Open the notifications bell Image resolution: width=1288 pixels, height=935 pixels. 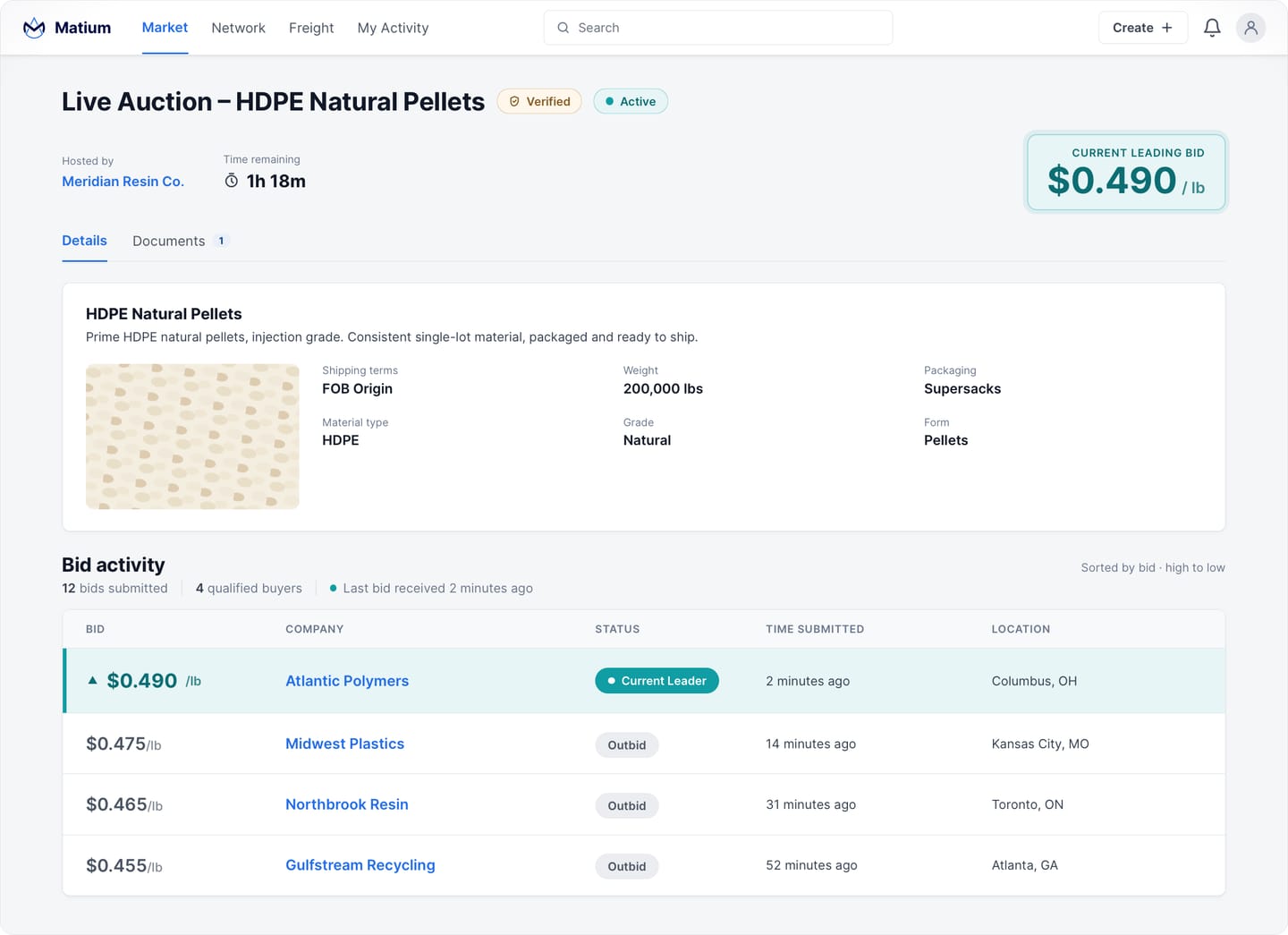tap(1212, 28)
